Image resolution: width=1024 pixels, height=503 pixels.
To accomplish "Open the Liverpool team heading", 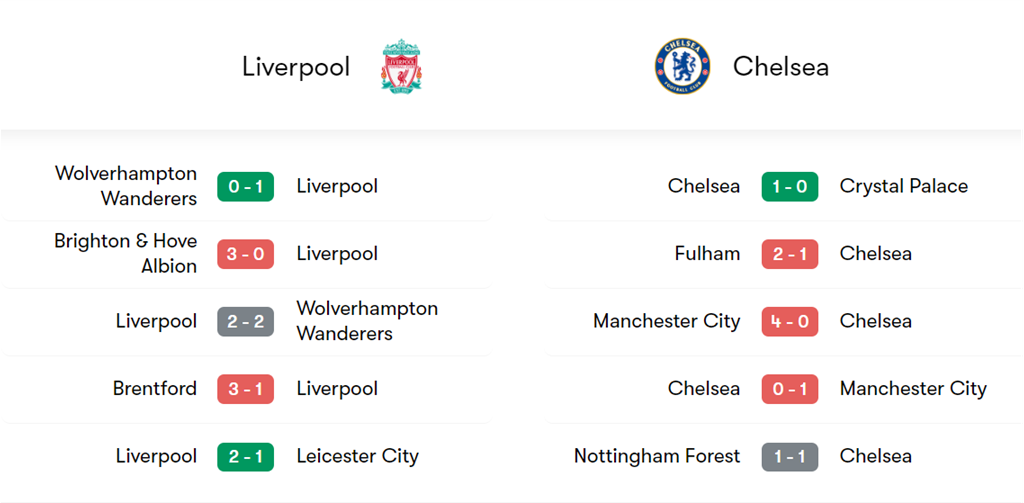I will point(296,67).
